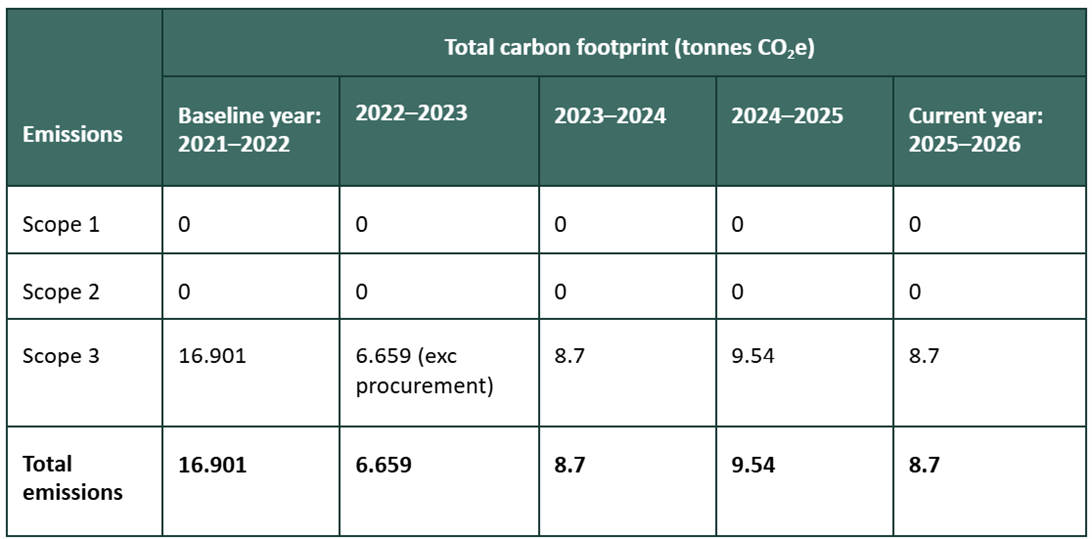Click Scope 1 baseline year value 0
Screen dimensions: 1092x539
tap(184, 225)
